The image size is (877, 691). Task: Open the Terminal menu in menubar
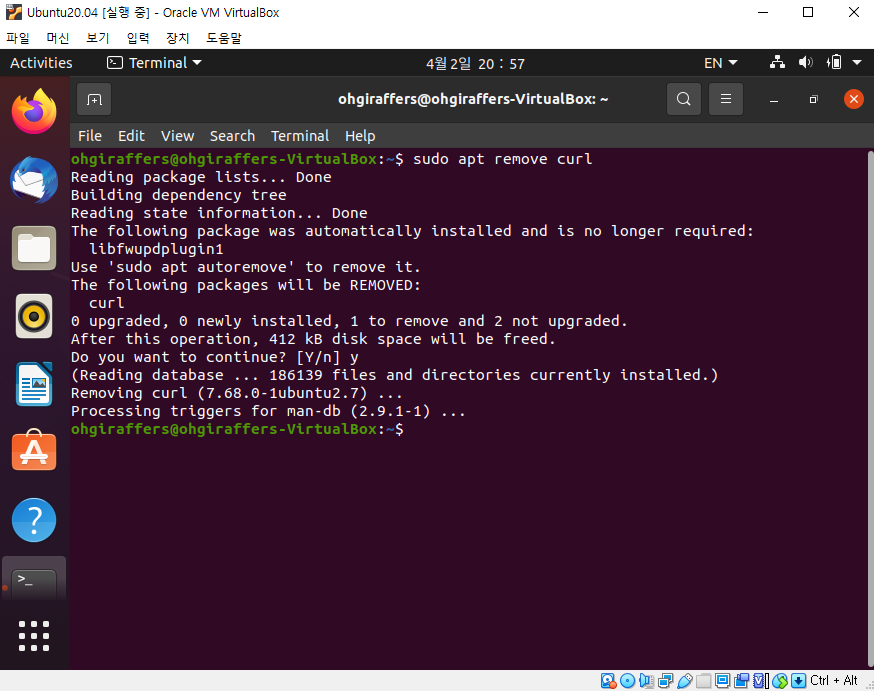click(300, 136)
